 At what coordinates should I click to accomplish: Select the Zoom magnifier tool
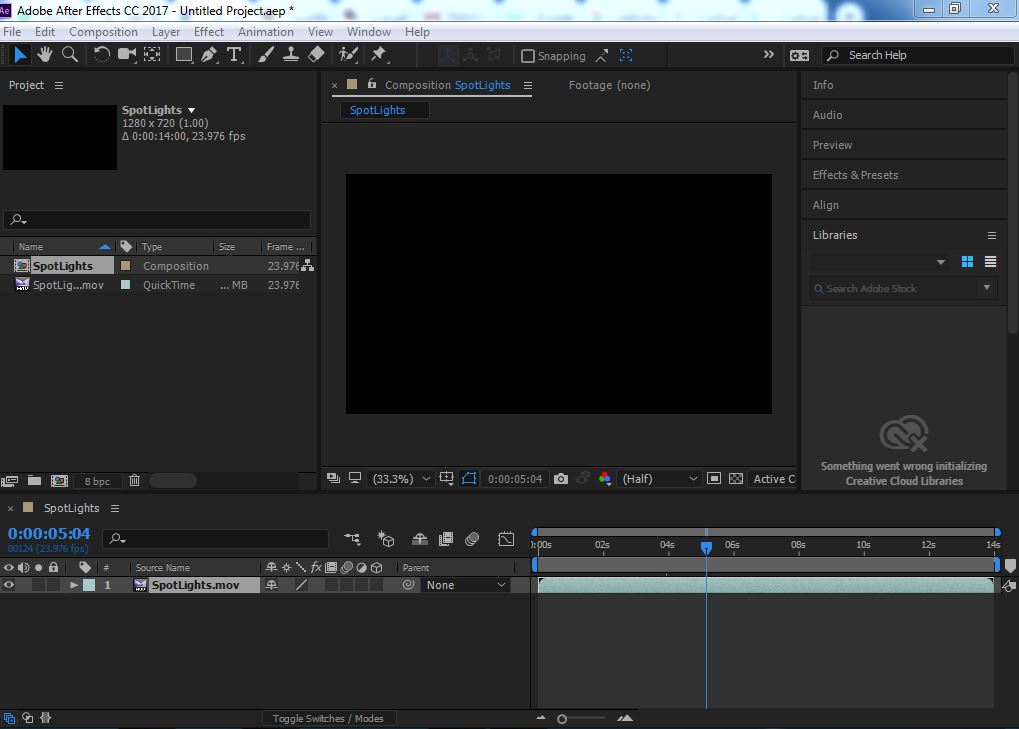[x=70, y=55]
